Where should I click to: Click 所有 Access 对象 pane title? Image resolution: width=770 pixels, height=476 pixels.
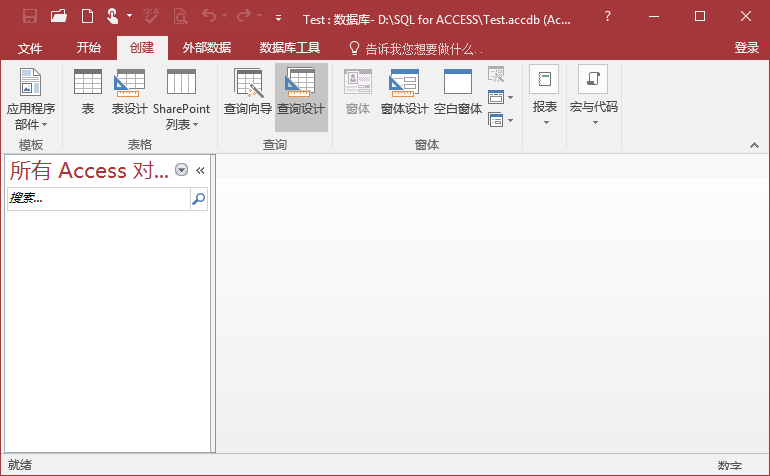click(x=89, y=170)
